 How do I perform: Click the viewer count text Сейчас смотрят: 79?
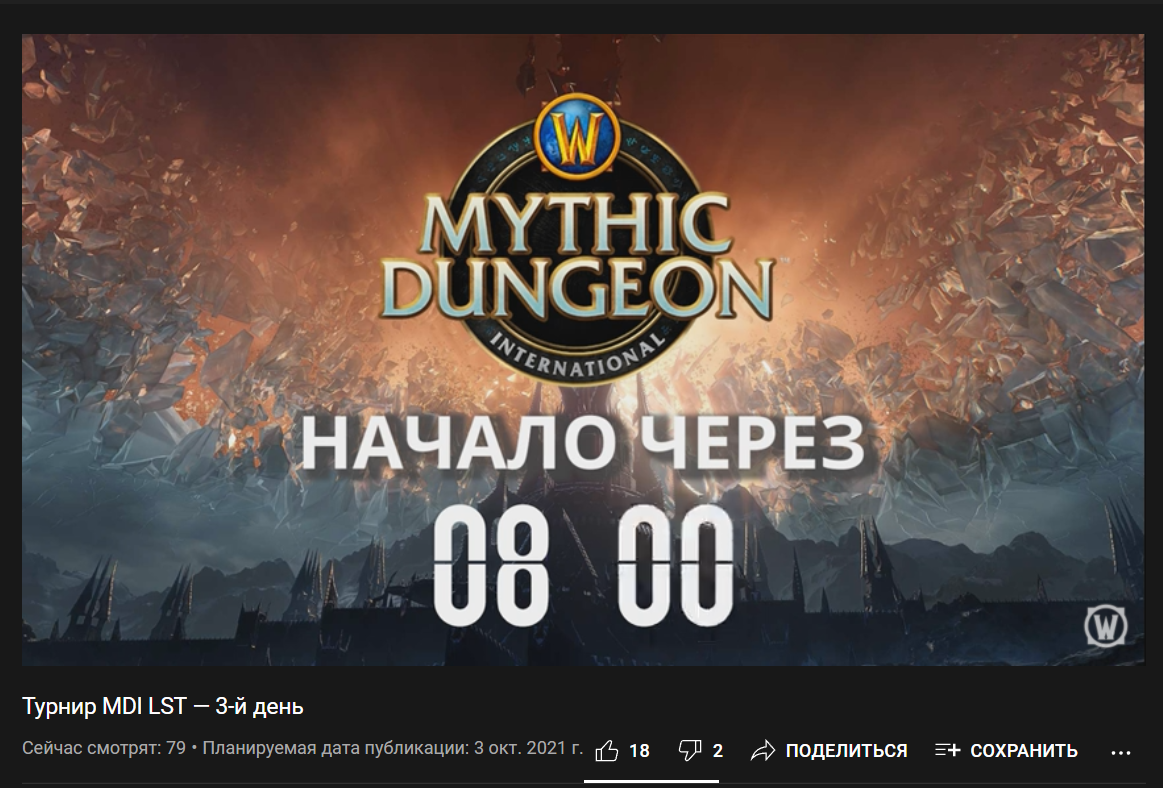pyautogui.click(x=104, y=748)
